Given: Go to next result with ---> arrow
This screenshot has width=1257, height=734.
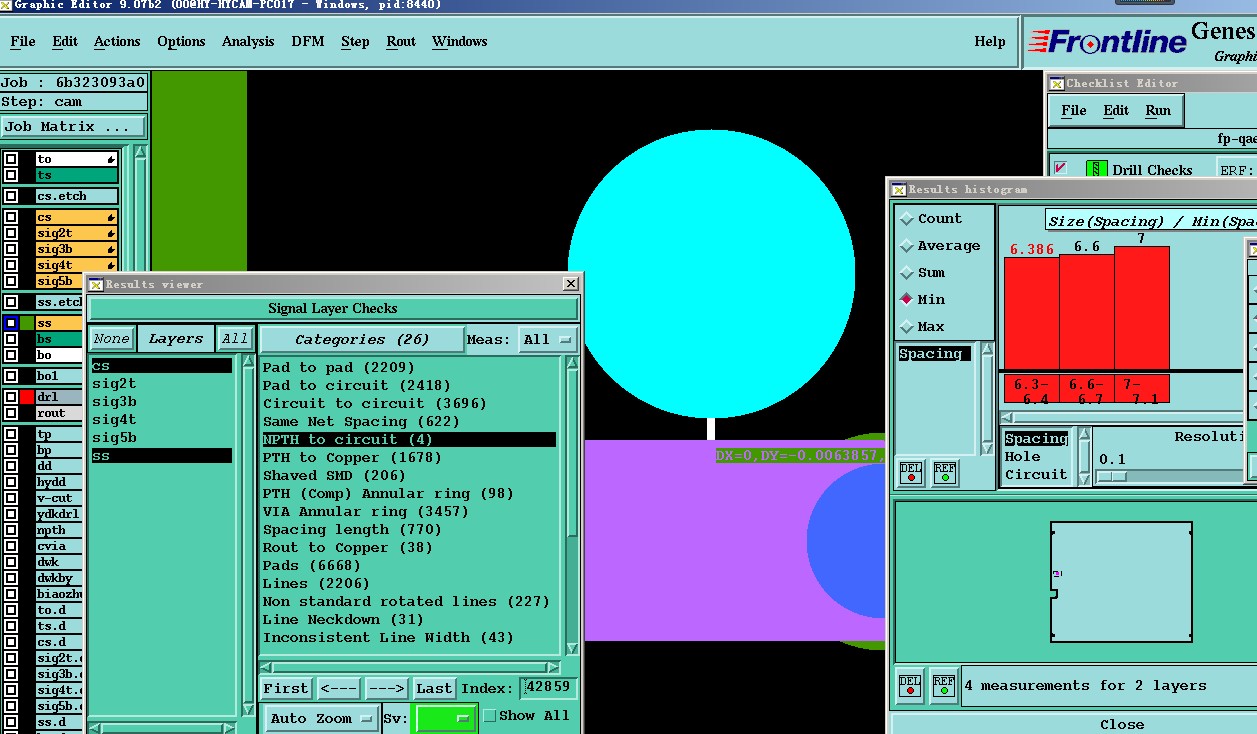Looking at the screenshot, I should 386,688.
